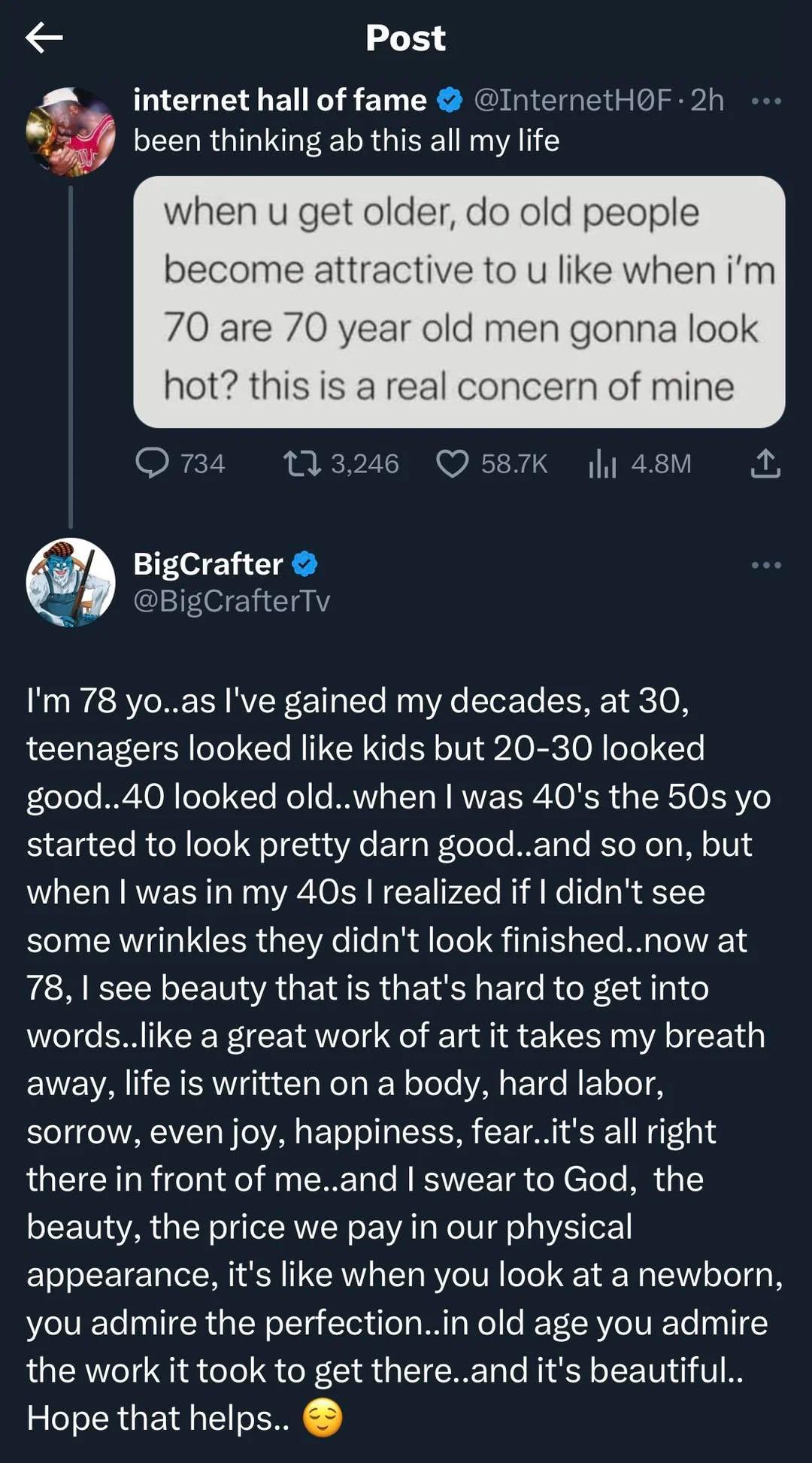
Task: Share the internet hall of fame post
Action: pos(765,463)
